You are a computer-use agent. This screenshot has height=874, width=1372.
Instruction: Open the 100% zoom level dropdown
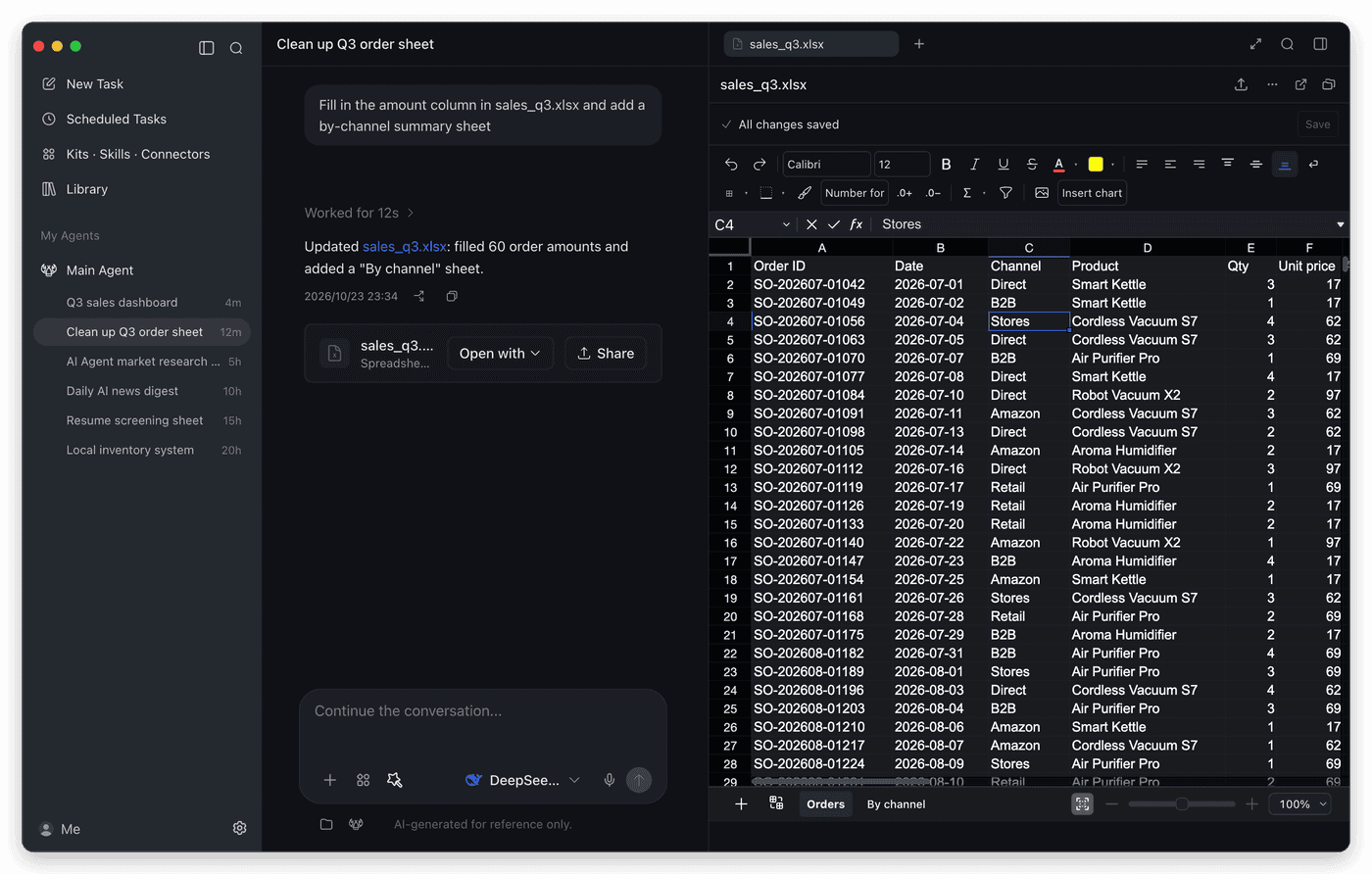click(1300, 804)
